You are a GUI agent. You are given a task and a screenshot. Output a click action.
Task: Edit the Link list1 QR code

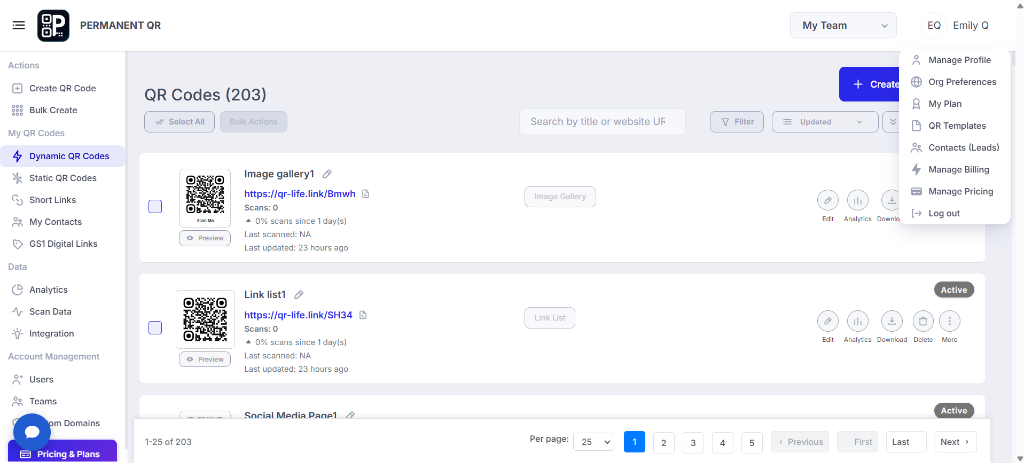pos(827,321)
